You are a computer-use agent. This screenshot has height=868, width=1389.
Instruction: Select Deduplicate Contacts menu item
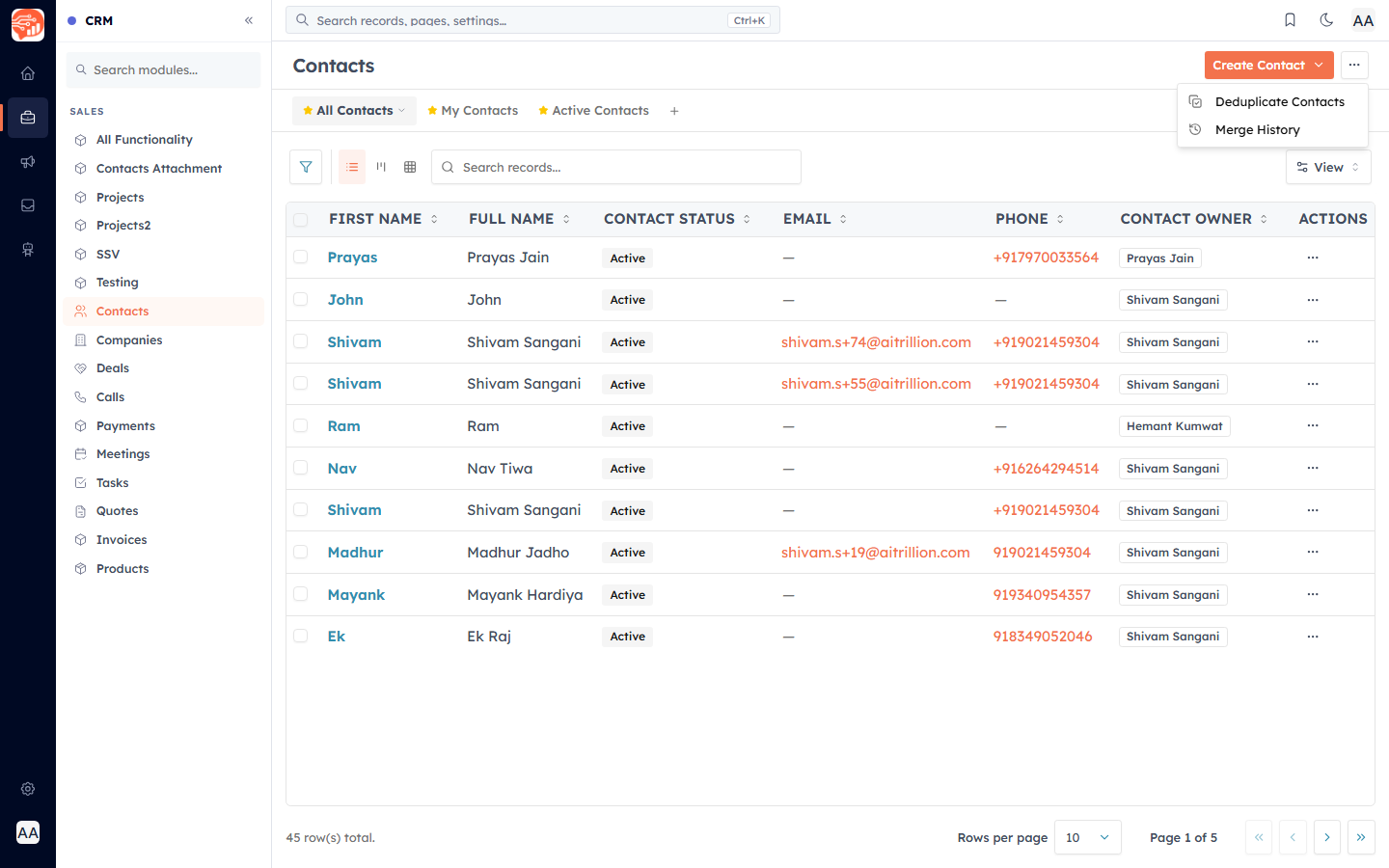(x=1272, y=101)
